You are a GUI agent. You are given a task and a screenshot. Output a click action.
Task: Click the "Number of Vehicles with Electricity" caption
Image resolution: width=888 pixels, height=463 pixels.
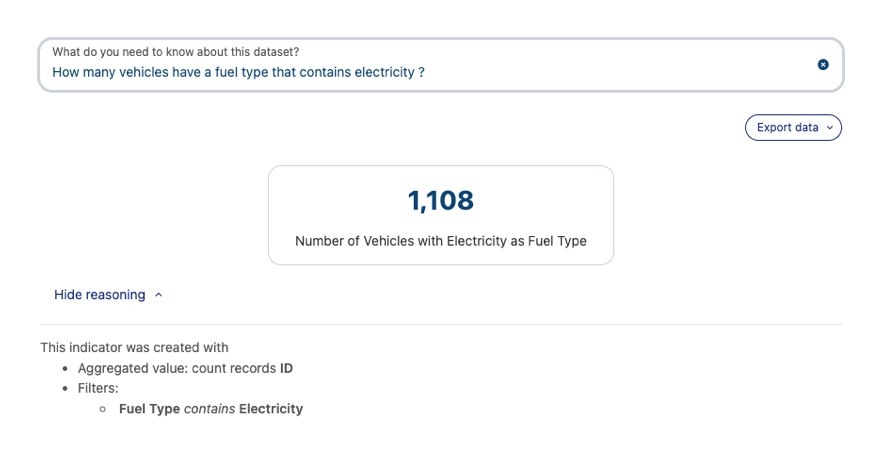point(440,241)
